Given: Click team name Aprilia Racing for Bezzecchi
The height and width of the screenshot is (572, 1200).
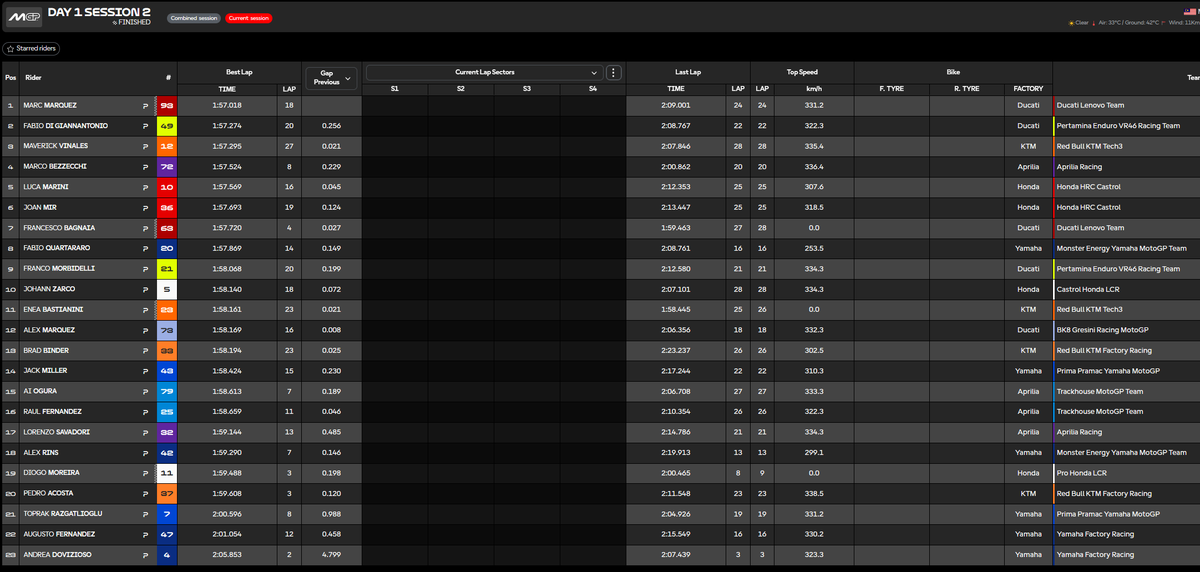Looking at the screenshot, I should tap(1079, 167).
